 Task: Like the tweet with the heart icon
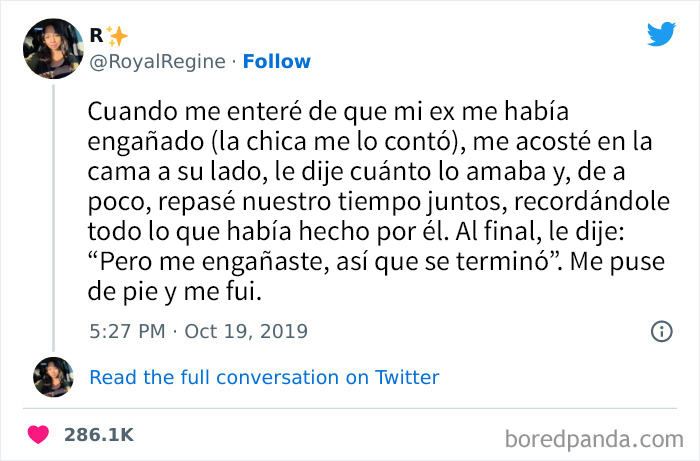pyautogui.click(x=40, y=435)
